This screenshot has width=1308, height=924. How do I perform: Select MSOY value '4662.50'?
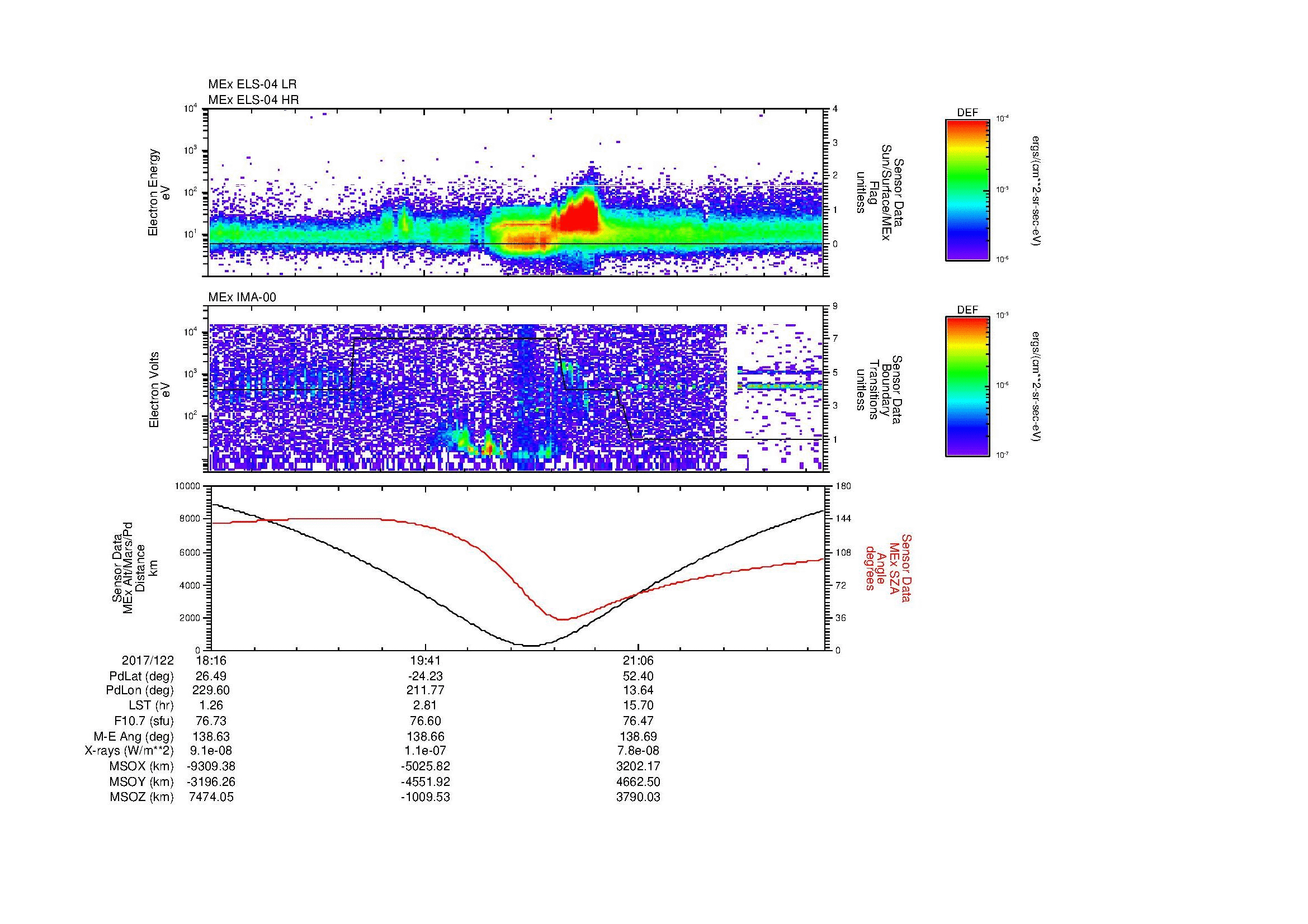(638, 782)
